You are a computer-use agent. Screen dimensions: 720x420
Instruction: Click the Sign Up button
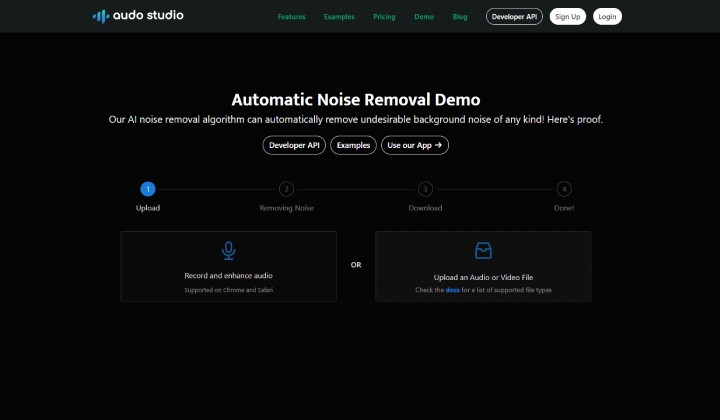pyautogui.click(x=568, y=17)
